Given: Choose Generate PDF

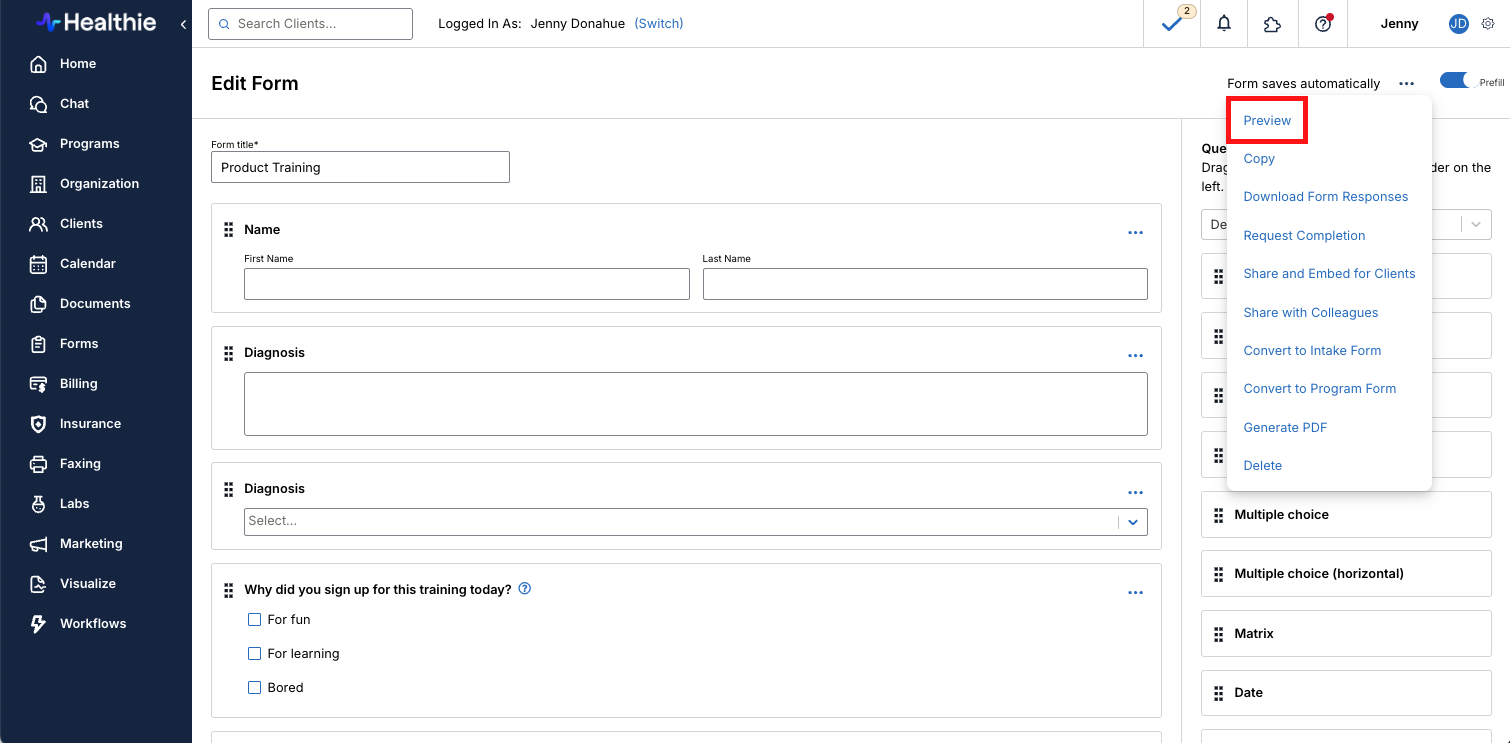Looking at the screenshot, I should (x=1285, y=428).
